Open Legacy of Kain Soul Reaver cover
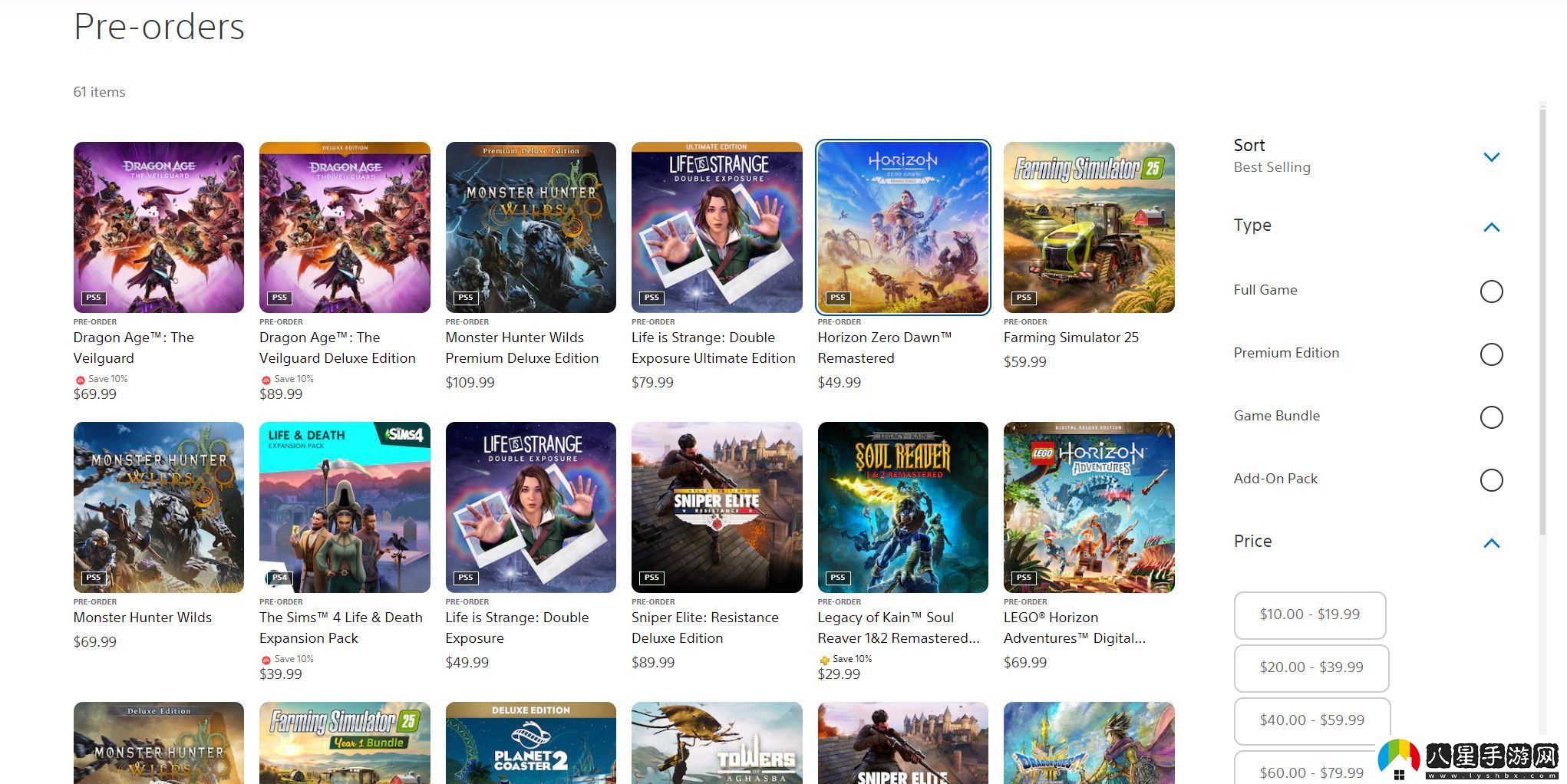 click(x=902, y=507)
